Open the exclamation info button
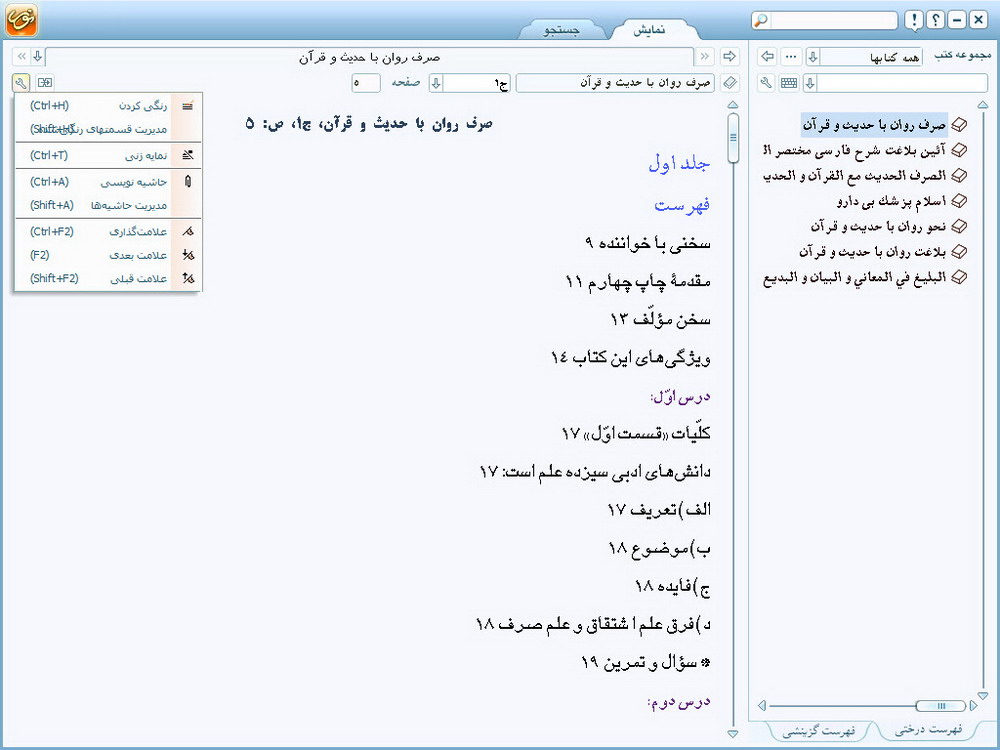Screen dimensions: 1000x750 (914, 20)
